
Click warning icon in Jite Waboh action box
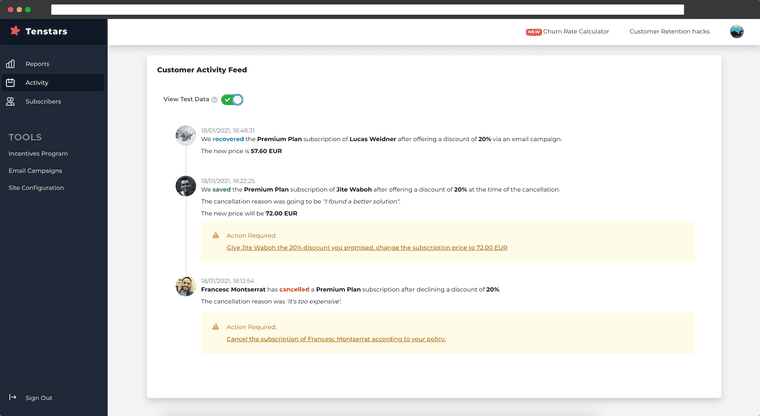click(x=215, y=235)
